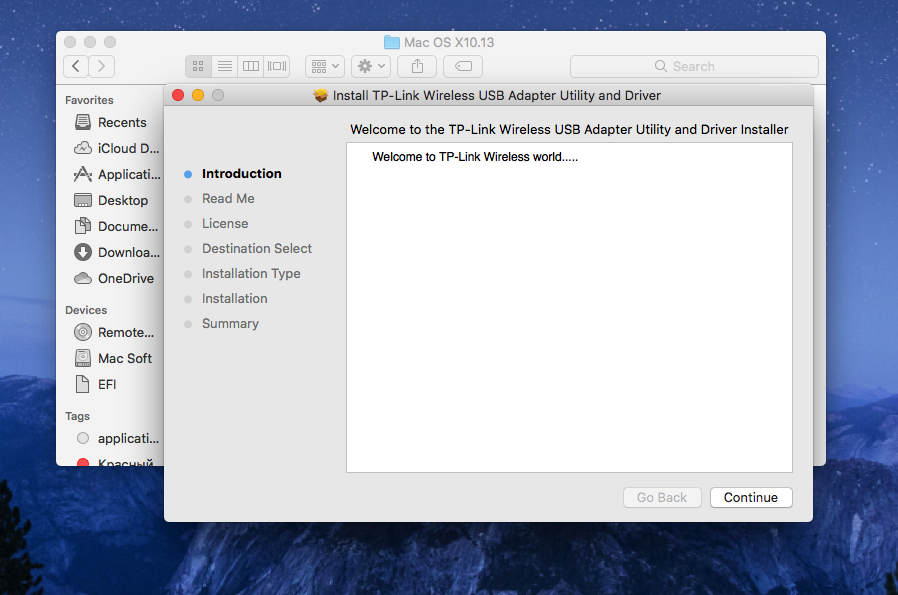
Task: Select the Read Me installer step
Action: 228,199
